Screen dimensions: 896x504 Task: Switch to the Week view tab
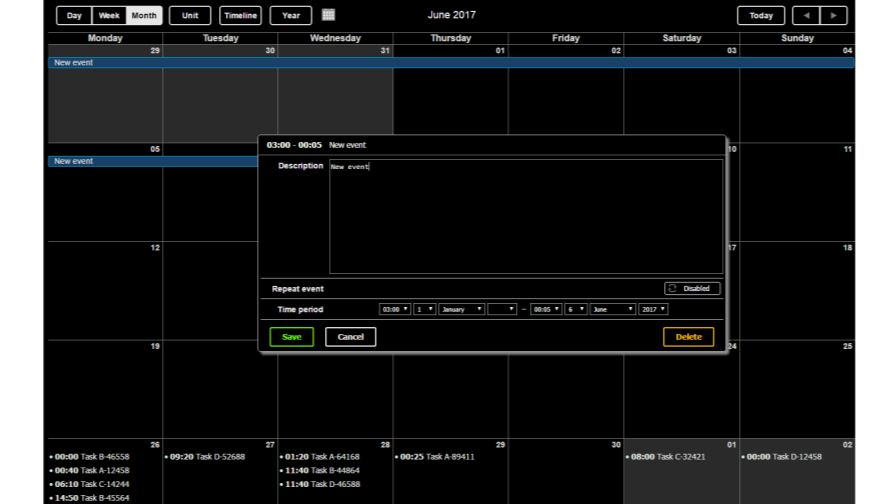point(109,15)
